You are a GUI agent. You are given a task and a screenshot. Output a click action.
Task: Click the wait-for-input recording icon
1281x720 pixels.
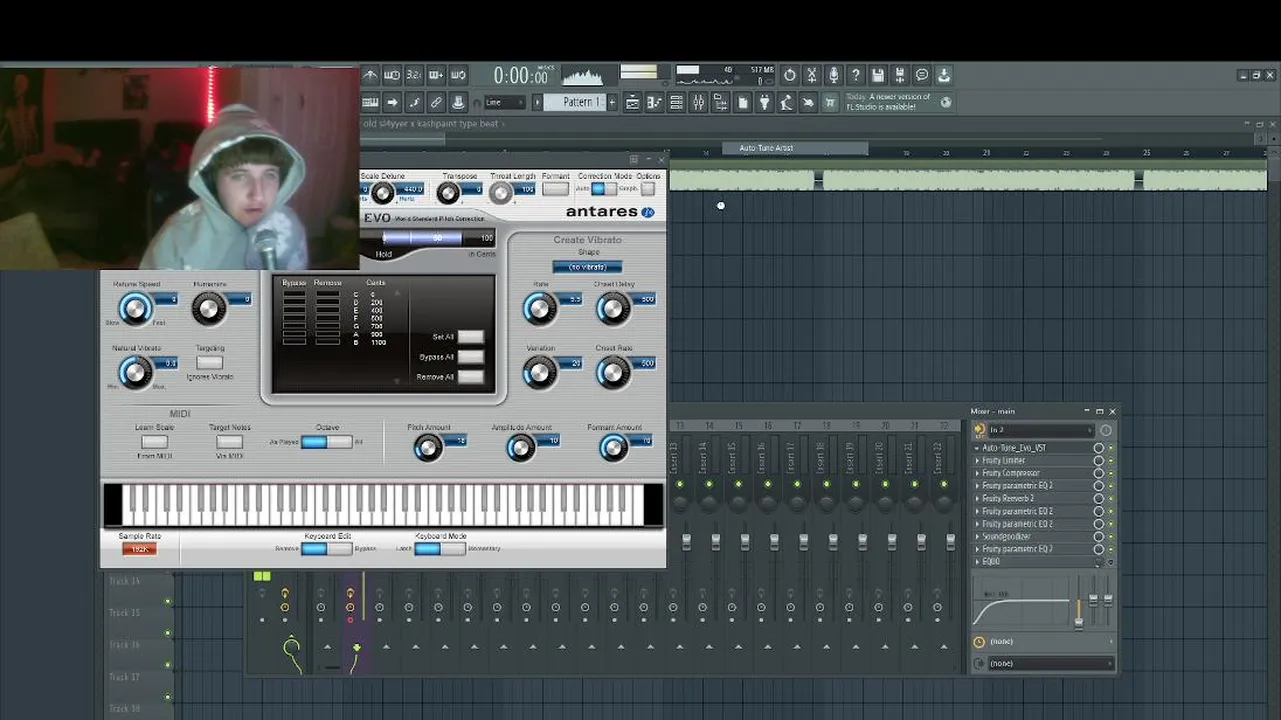coord(392,75)
